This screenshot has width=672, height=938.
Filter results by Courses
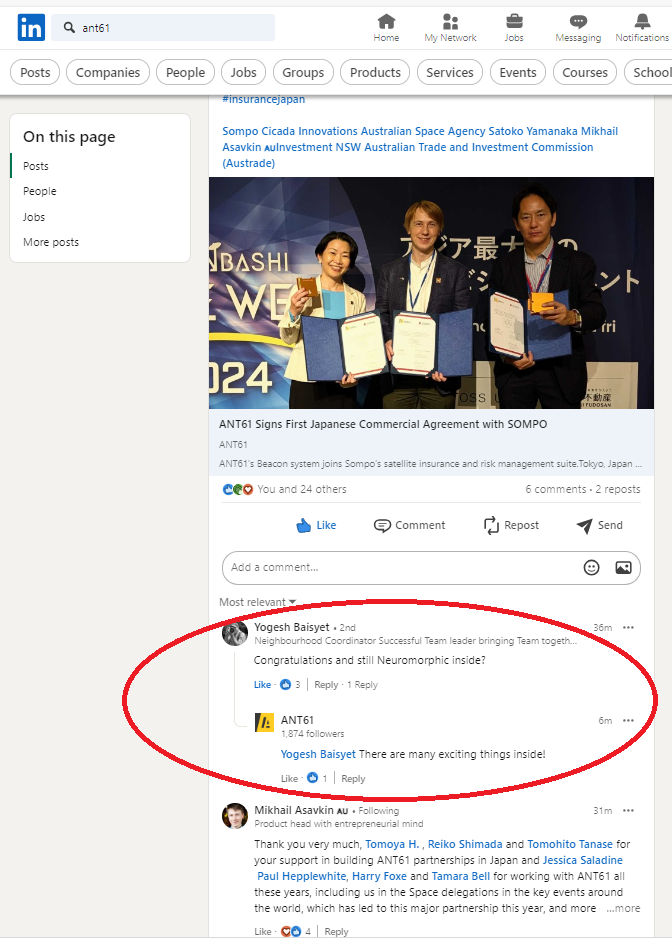585,72
